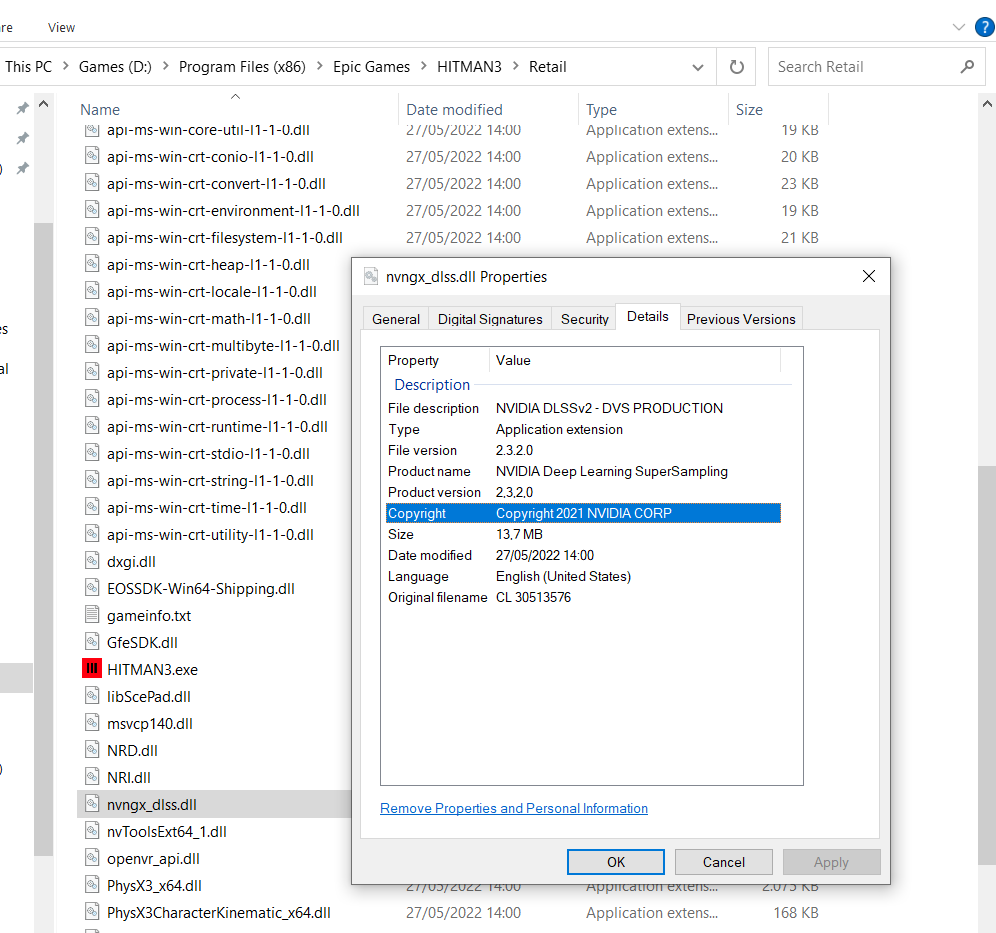Expand the ribbon with the top-right chevron
This screenshot has height=933, width=996.
[959, 27]
